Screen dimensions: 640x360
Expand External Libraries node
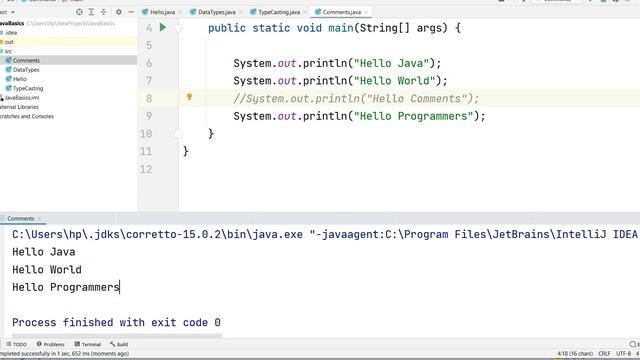click(19, 107)
